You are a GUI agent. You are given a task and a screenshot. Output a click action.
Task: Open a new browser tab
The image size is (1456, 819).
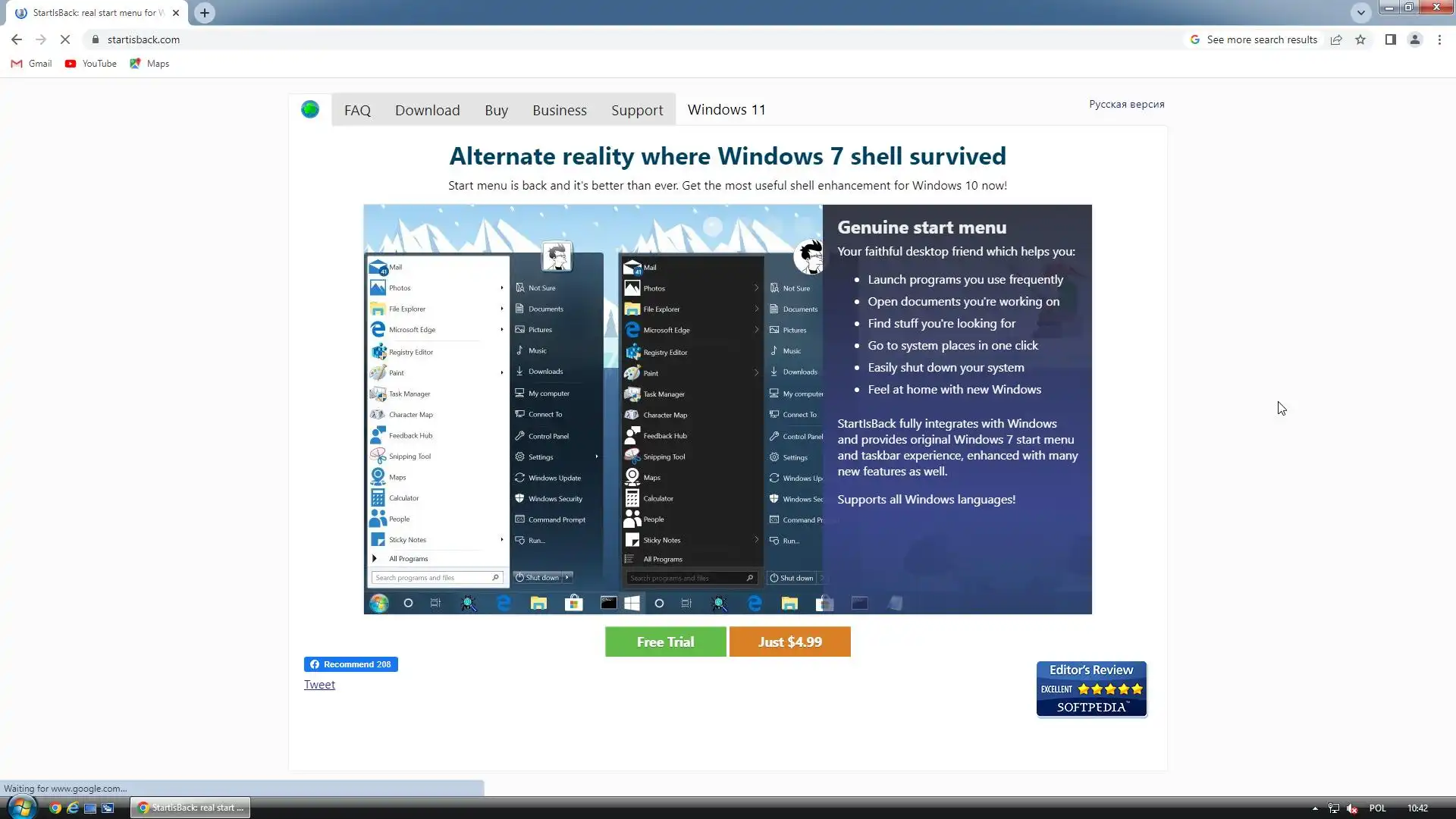pyautogui.click(x=205, y=13)
